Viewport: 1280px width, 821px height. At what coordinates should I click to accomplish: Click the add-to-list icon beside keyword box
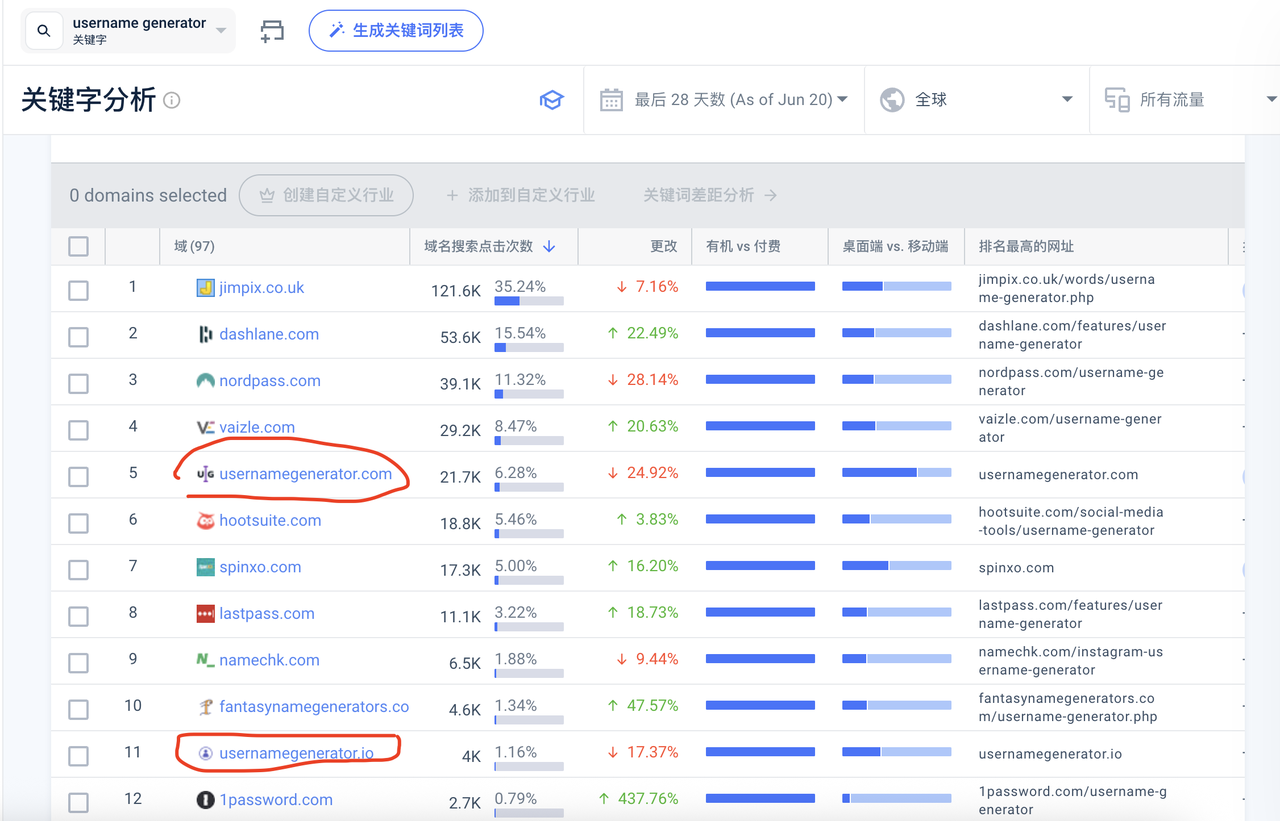[x=271, y=31]
